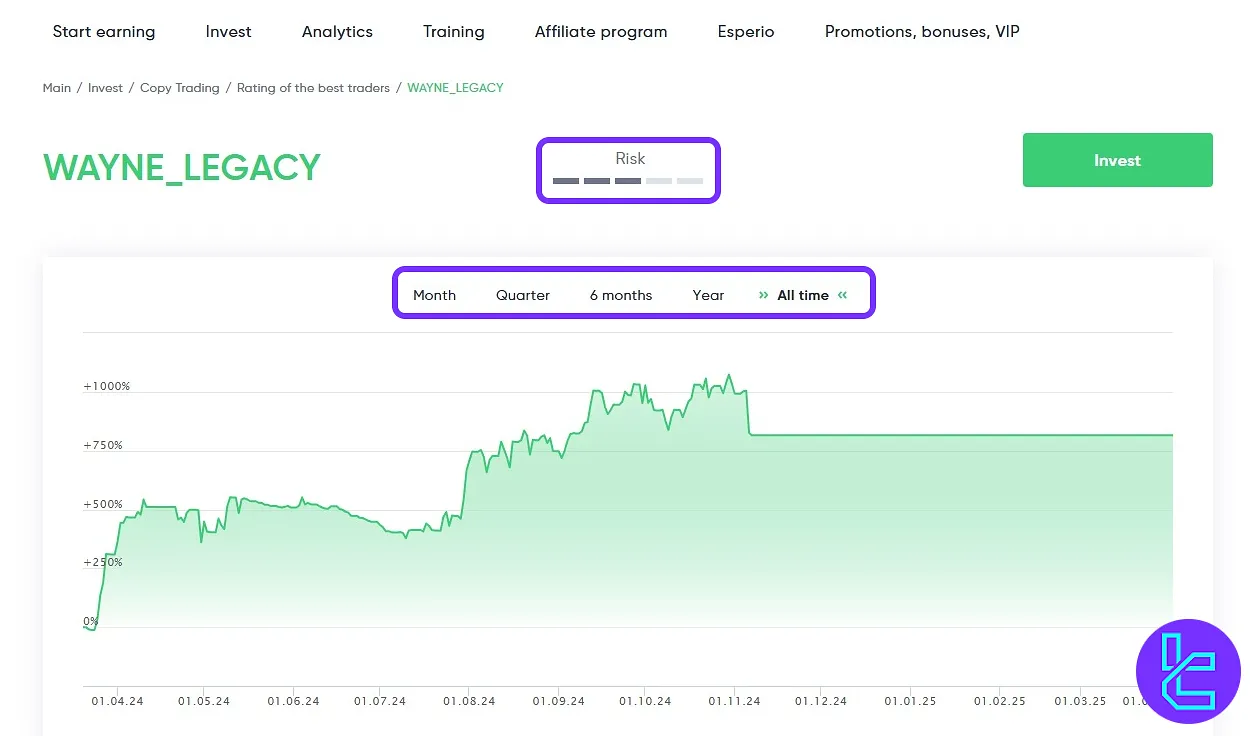Click the +750% axis label
Image resolution: width=1254 pixels, height=736 pixels.
pos(103,445)
